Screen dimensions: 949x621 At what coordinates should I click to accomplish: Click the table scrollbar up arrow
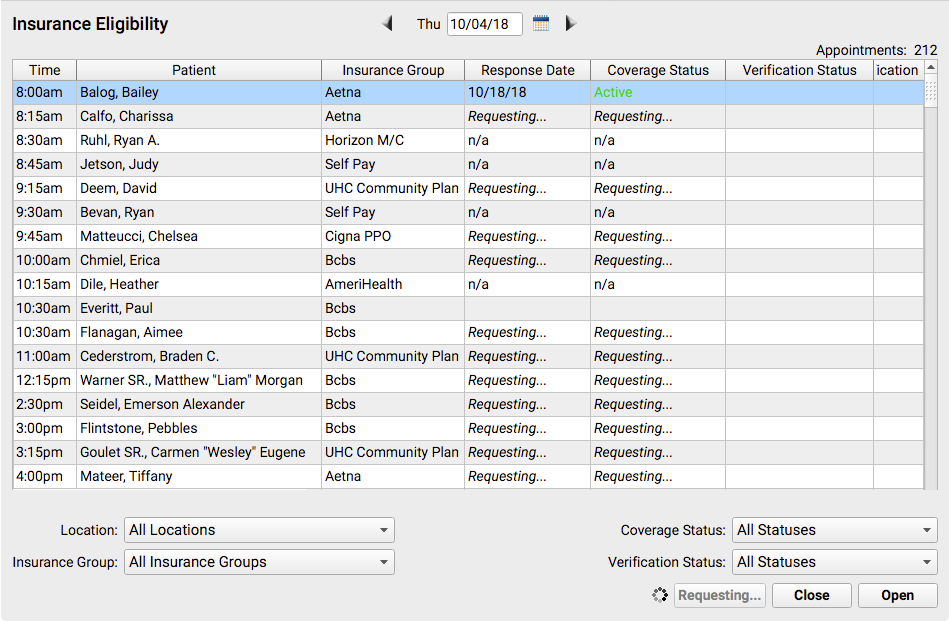(x=931, y=67)
